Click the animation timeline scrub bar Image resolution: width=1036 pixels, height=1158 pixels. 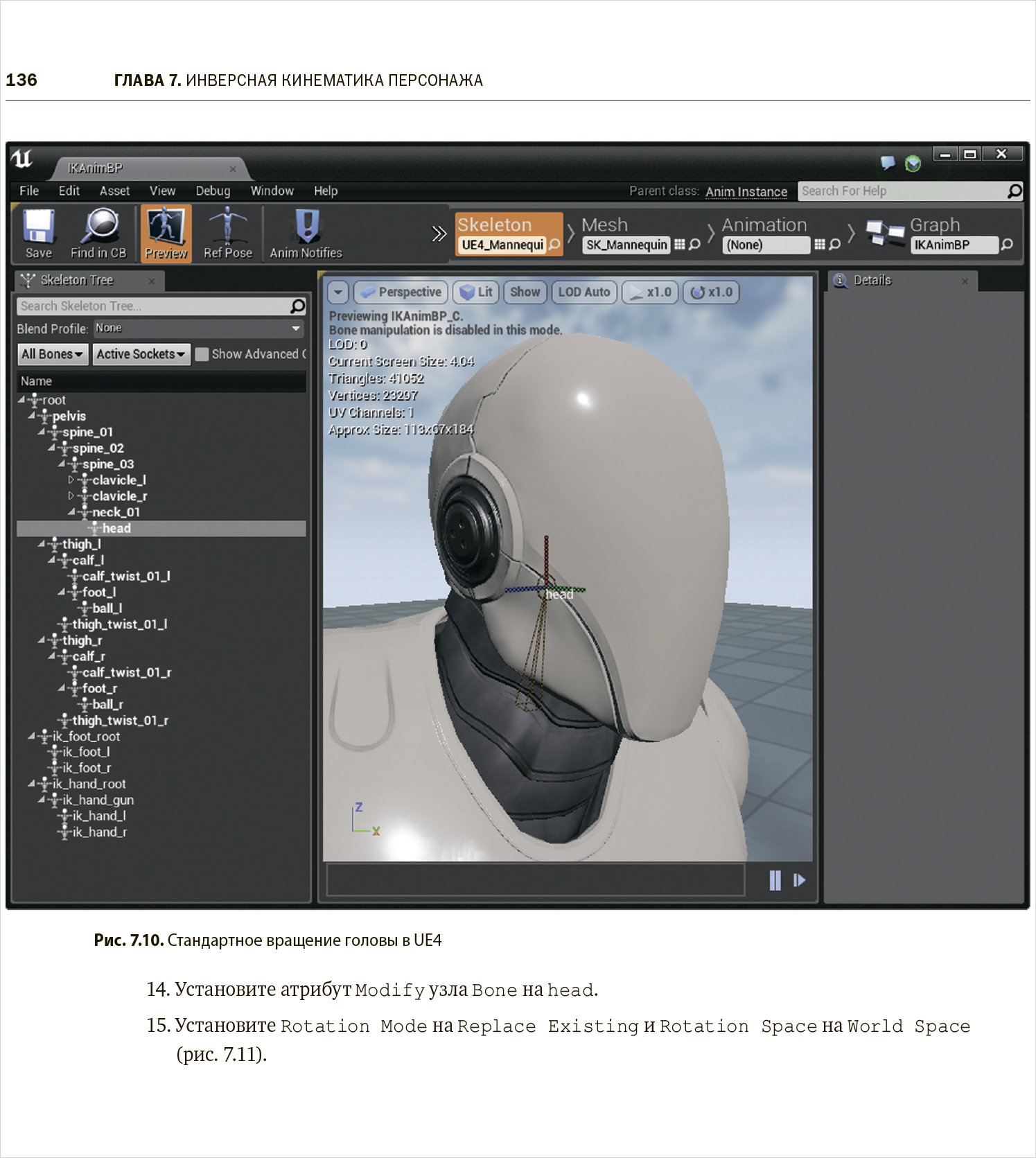tap(535, 880)
